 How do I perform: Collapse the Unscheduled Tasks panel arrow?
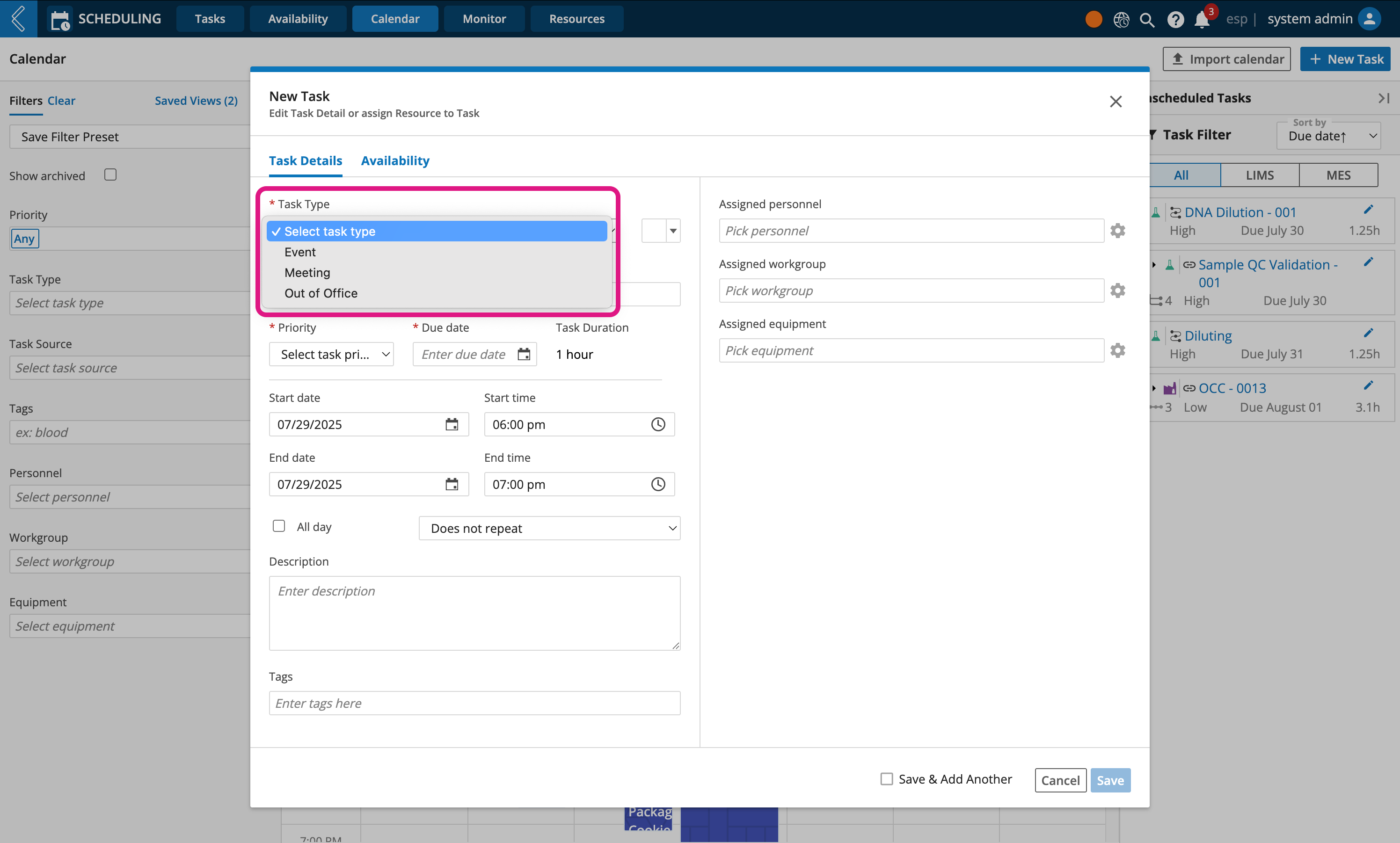[1384, 98]
